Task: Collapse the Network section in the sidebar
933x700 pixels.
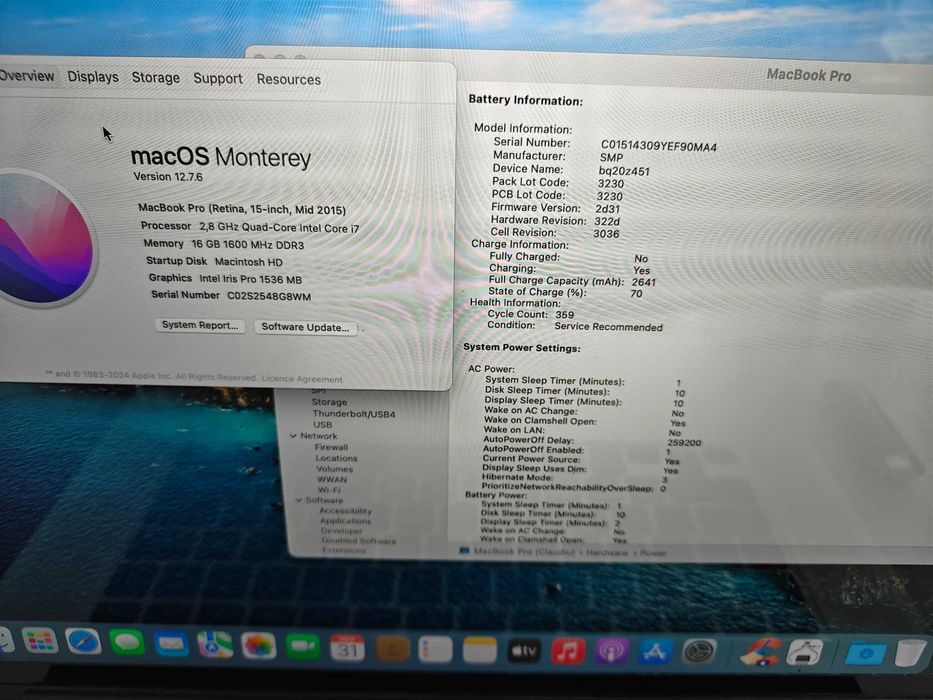Action: 293,436
